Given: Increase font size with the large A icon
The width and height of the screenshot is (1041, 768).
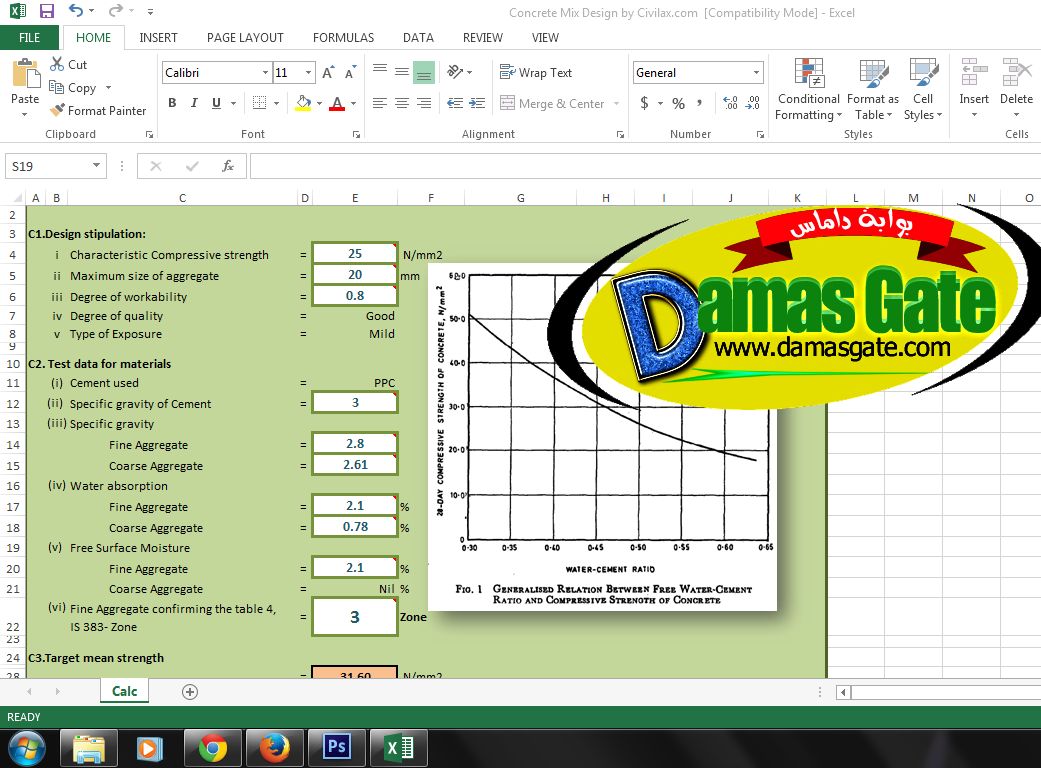Looking at the screenshot, I should point(328,73).
